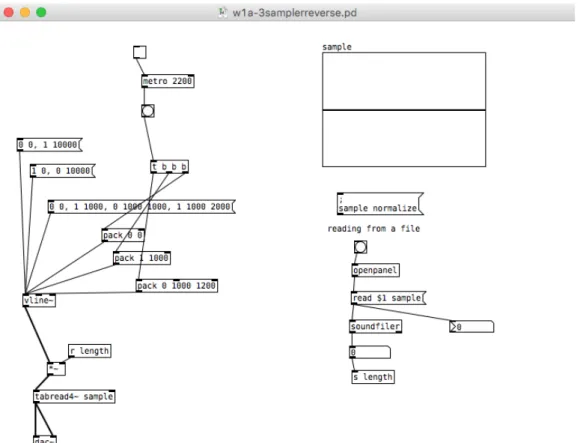Select the pack 0 1000 1200 object
The image size is (580, 443).
tap(177, 285)
